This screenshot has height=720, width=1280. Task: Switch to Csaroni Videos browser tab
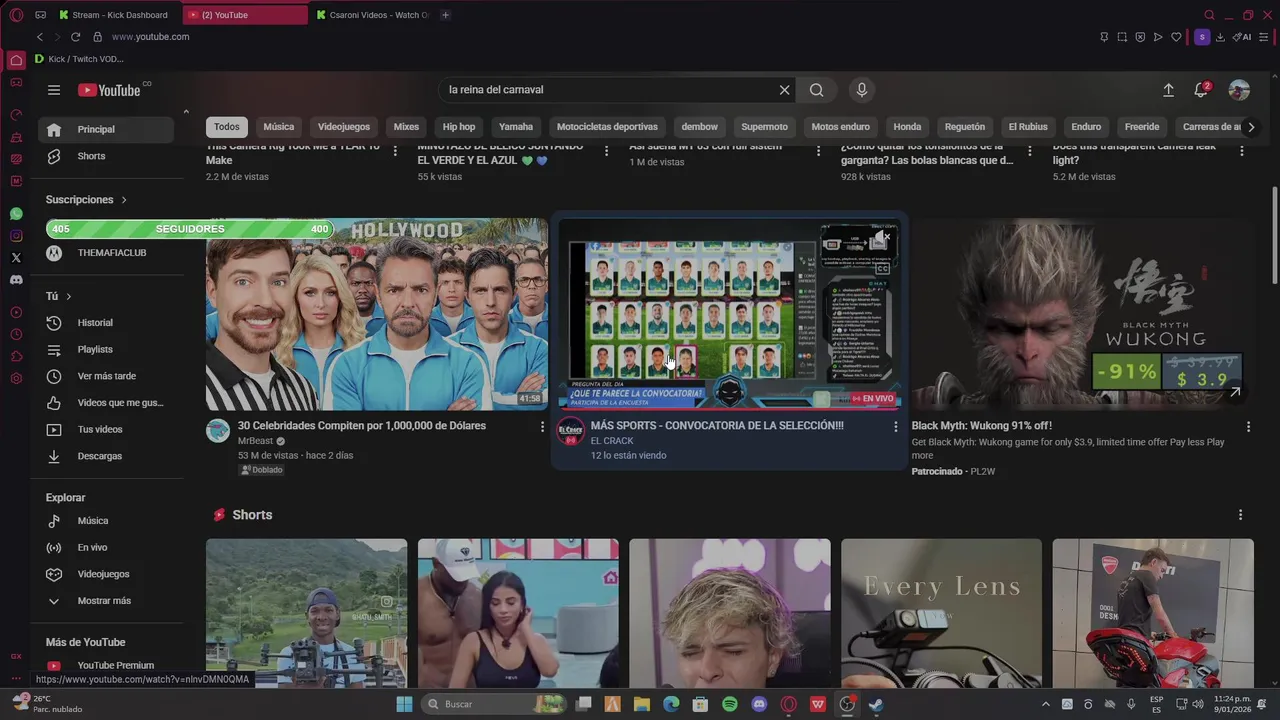[x=373, y=15]
